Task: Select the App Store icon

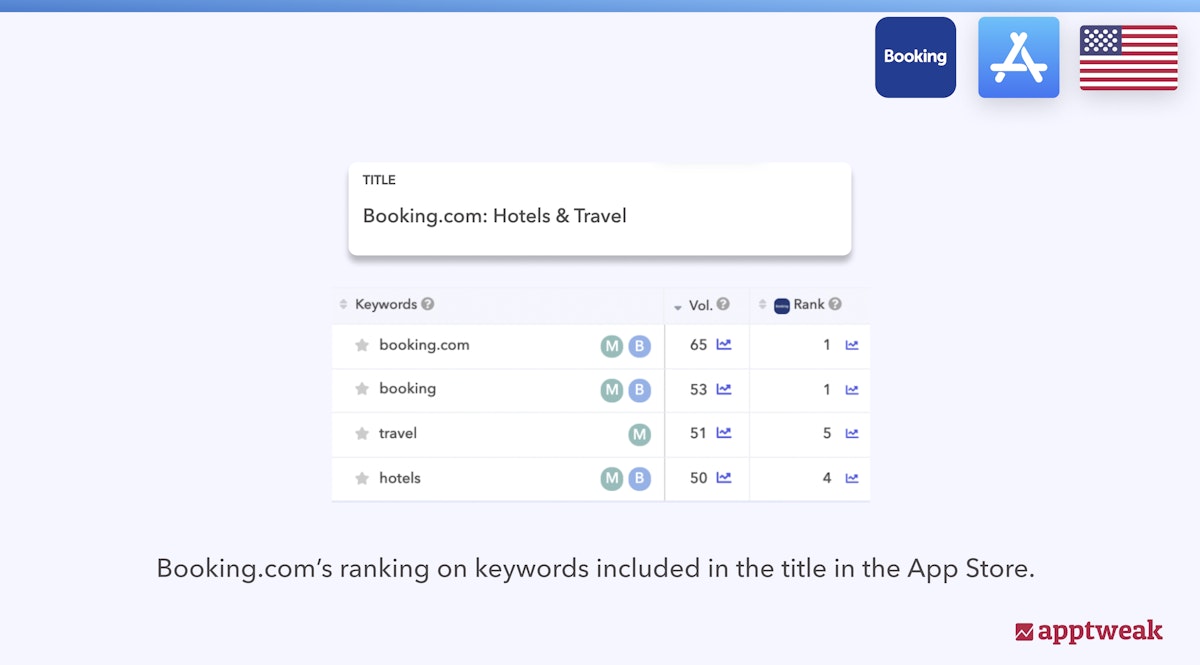Action: pyautogui.click(x=1018, y=57)
